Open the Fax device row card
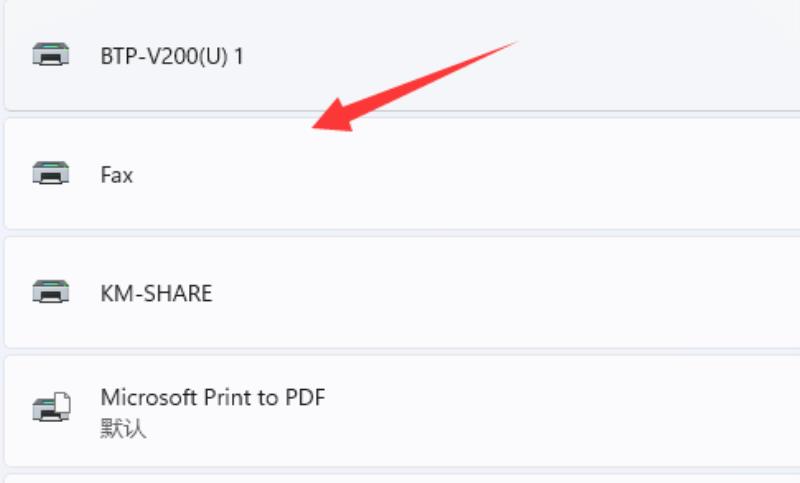The height and width of the screenshot is (483, 800). 402,174
